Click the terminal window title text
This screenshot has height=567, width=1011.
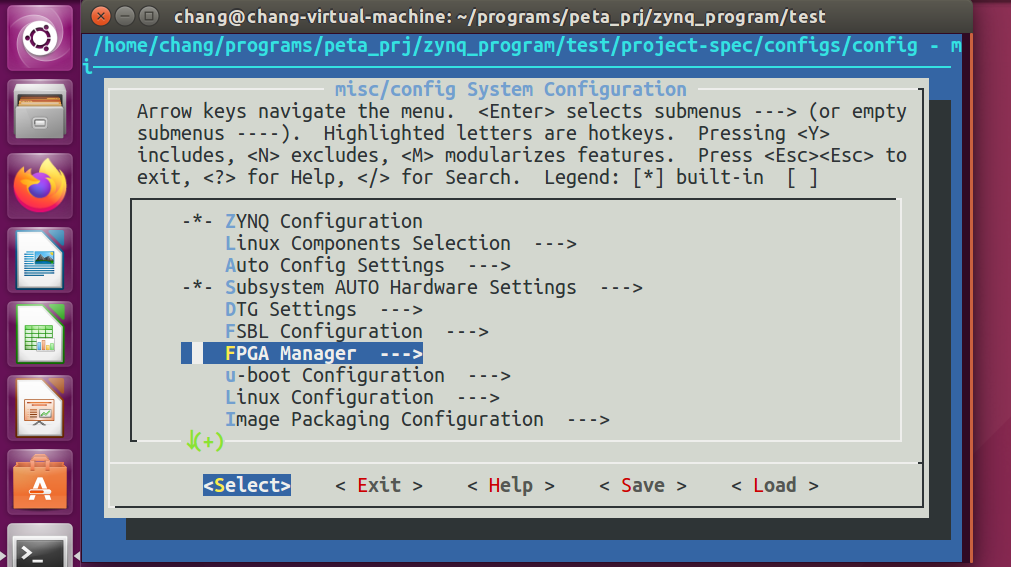[500, 16]
